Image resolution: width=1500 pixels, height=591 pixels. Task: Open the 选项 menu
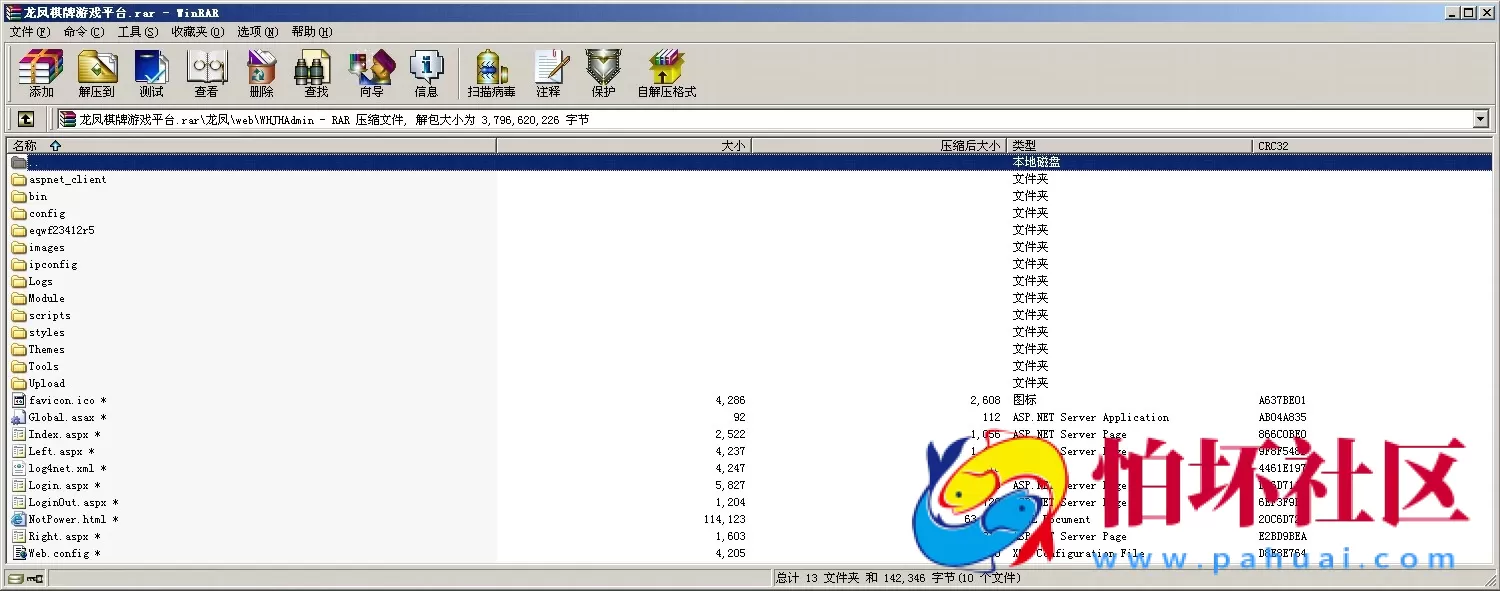(257, 31)
